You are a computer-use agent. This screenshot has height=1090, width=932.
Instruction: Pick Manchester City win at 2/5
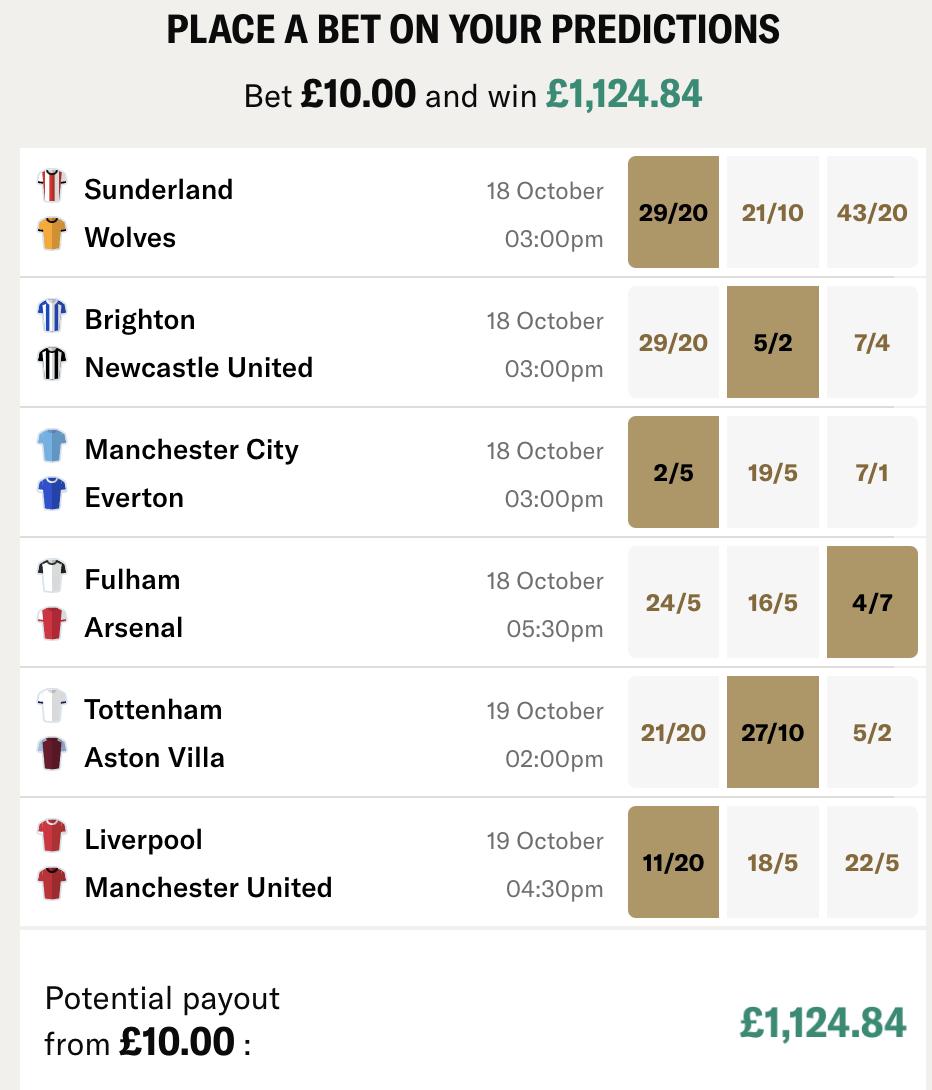(x=673, y=472)
